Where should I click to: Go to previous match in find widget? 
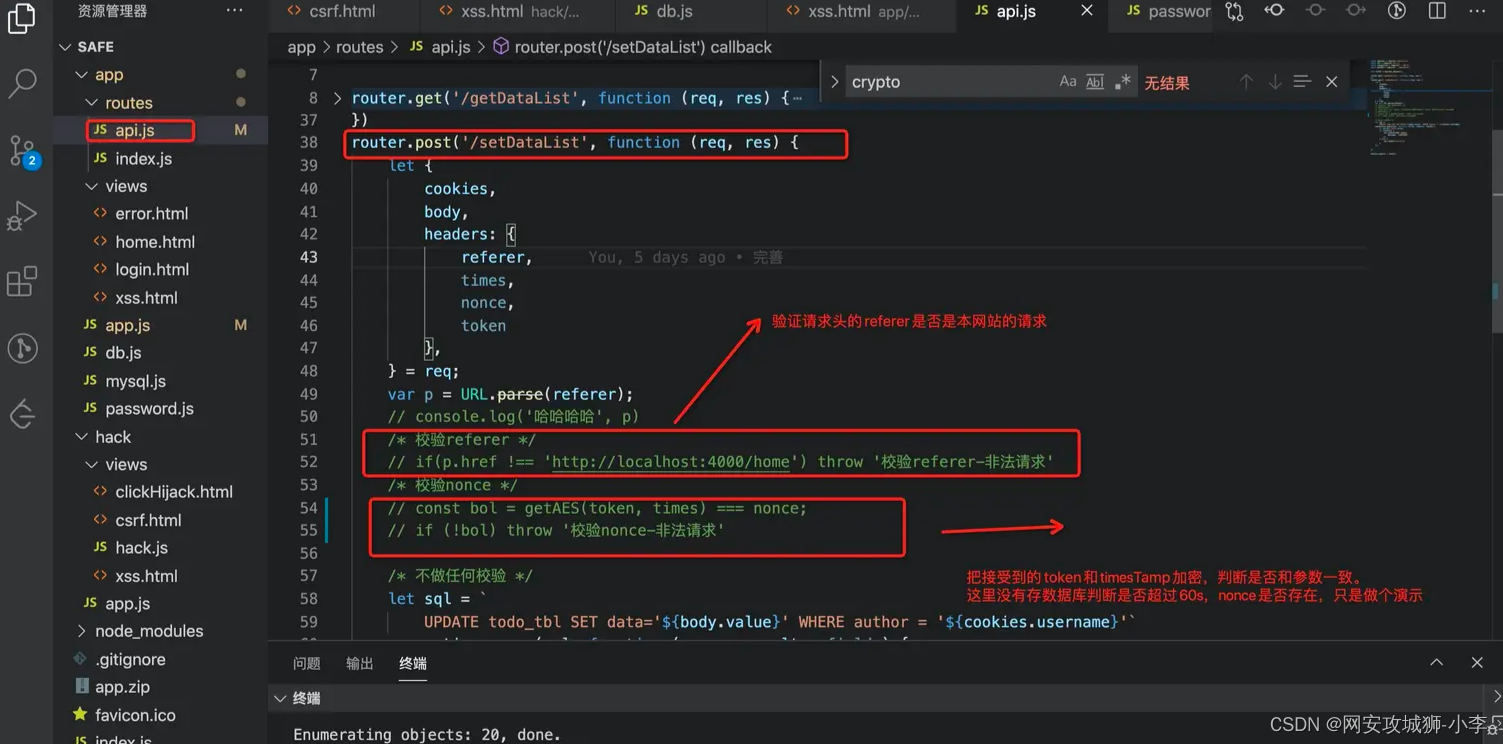1246,82
